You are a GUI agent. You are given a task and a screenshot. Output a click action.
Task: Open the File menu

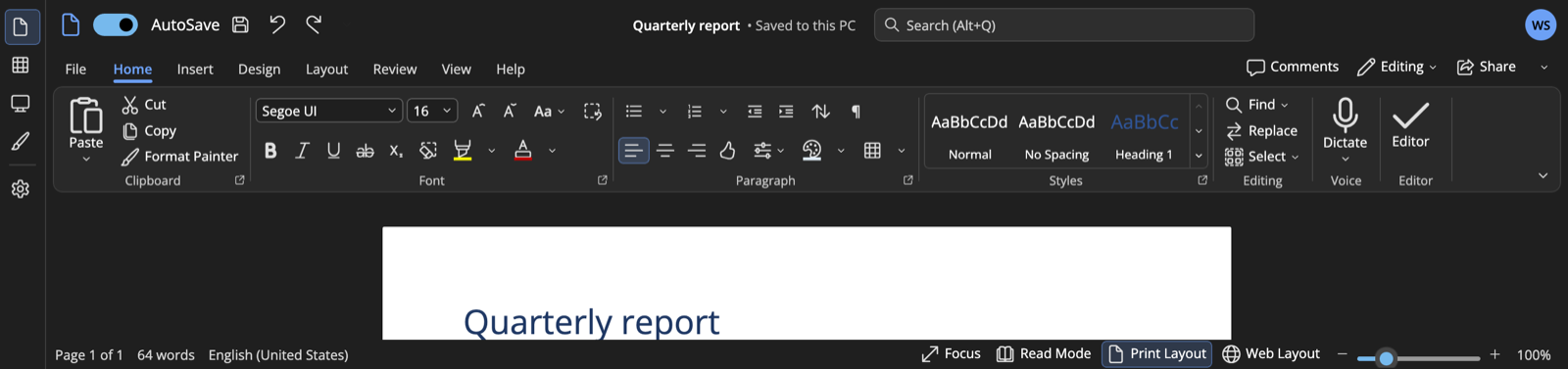[75, 69]
